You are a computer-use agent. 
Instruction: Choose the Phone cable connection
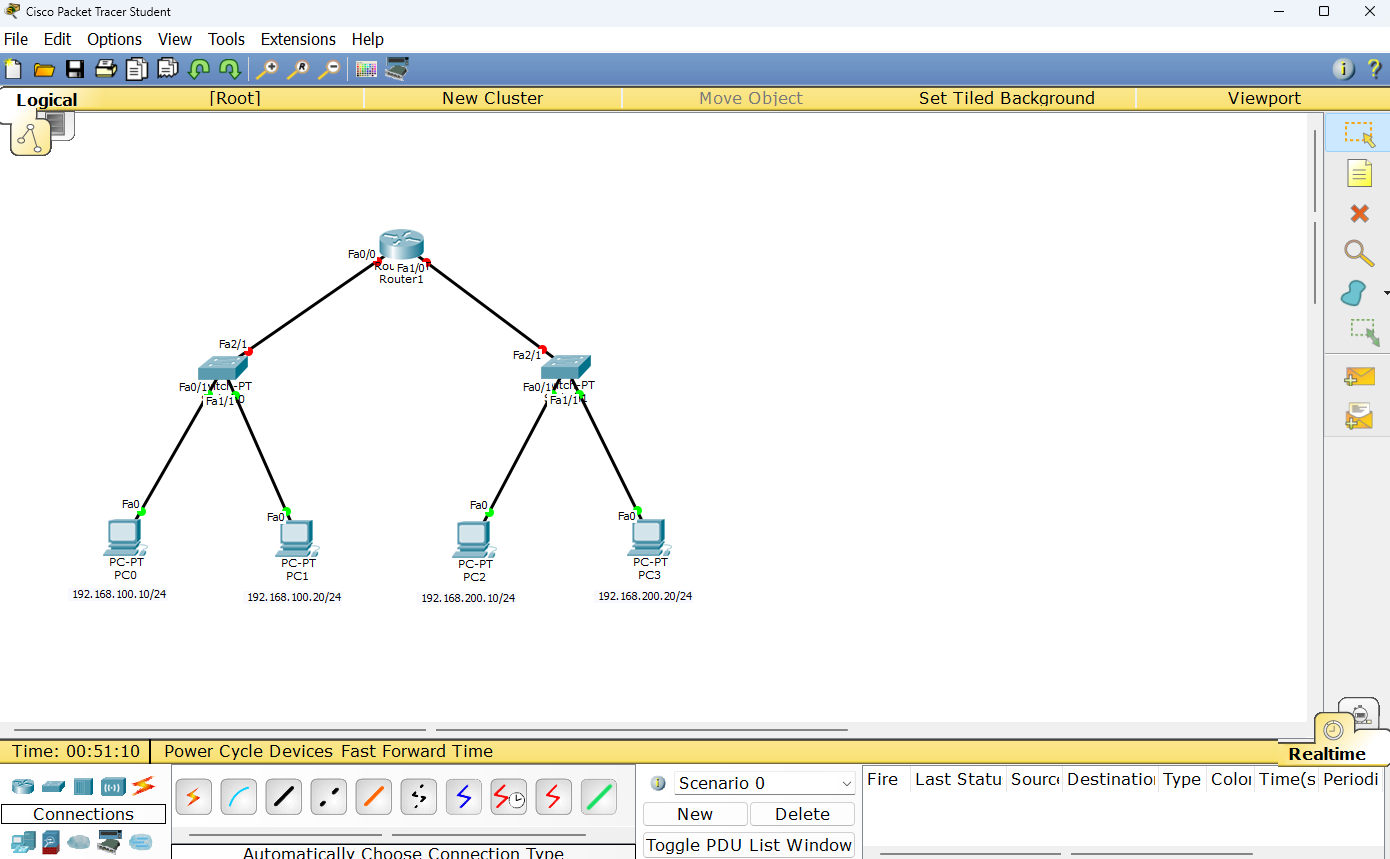[x=419, y=797]
